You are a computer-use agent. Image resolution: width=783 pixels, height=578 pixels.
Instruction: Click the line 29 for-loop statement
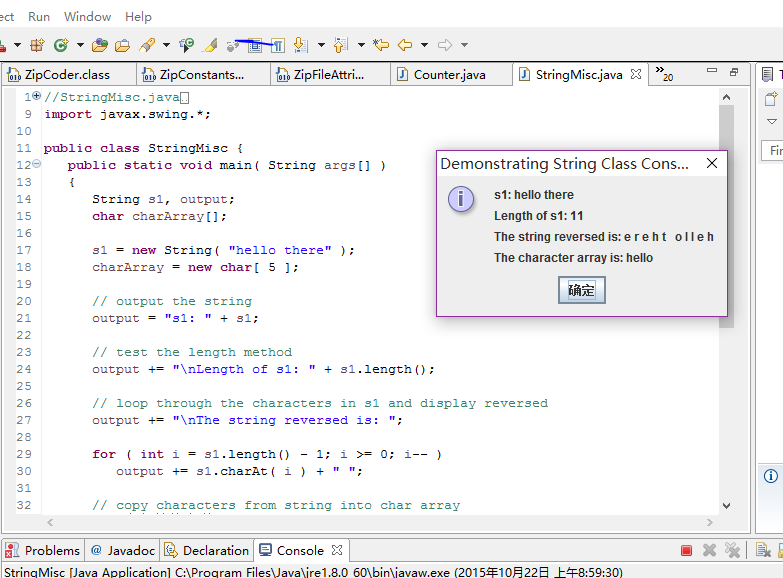[267, 454]
